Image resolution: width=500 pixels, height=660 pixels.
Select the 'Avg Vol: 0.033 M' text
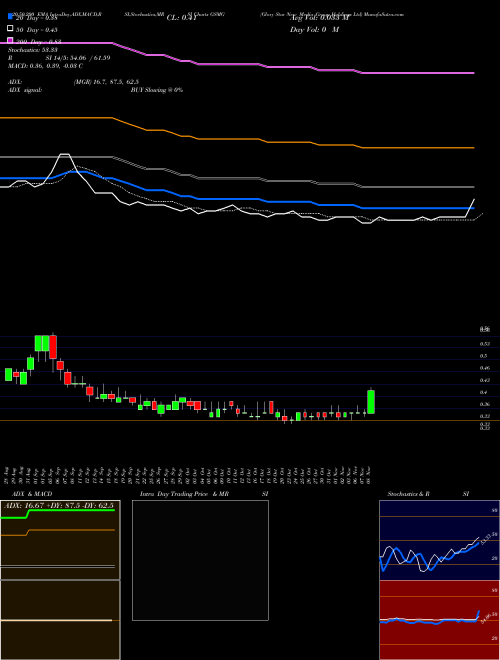(319, 18)
